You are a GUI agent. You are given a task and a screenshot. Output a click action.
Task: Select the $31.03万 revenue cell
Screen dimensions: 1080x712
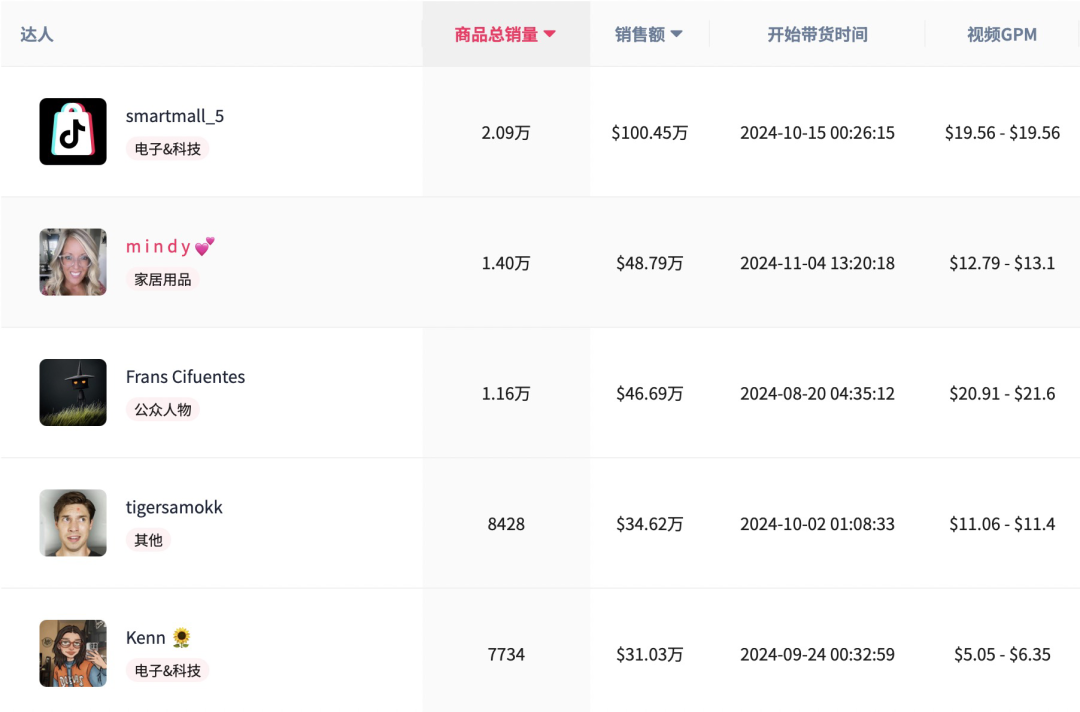point(650,654)
